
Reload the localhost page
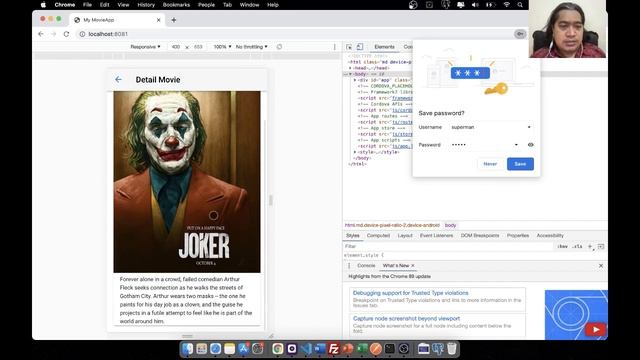pos(66,34)
